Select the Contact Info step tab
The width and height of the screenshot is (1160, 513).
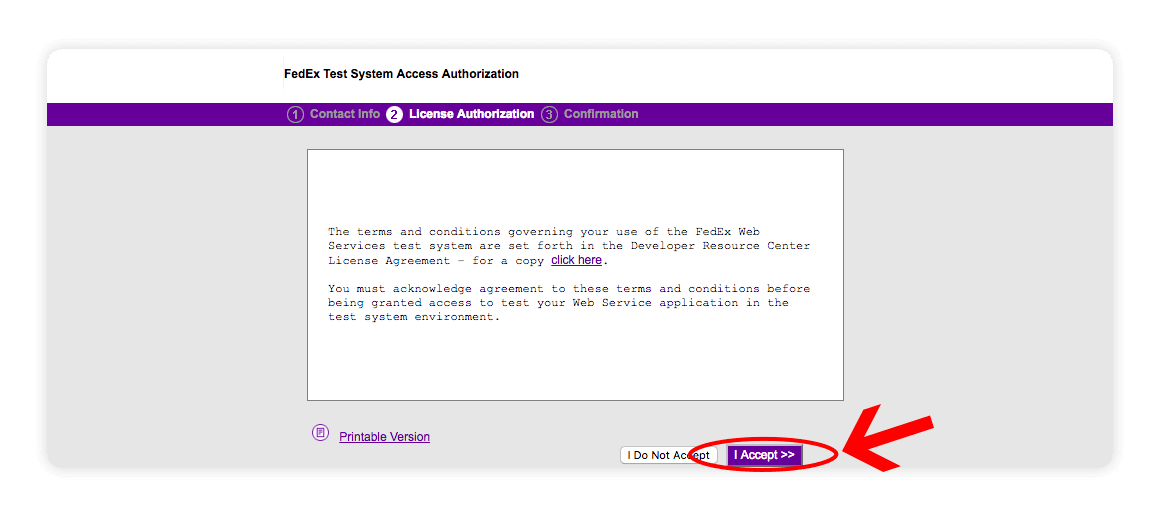point(345,114)
